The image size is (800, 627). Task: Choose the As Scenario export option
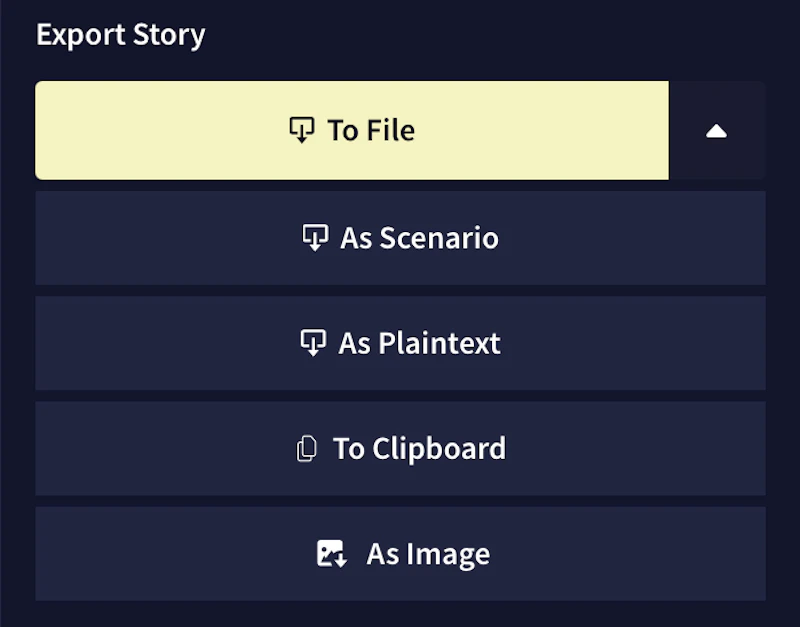[400, 238]
